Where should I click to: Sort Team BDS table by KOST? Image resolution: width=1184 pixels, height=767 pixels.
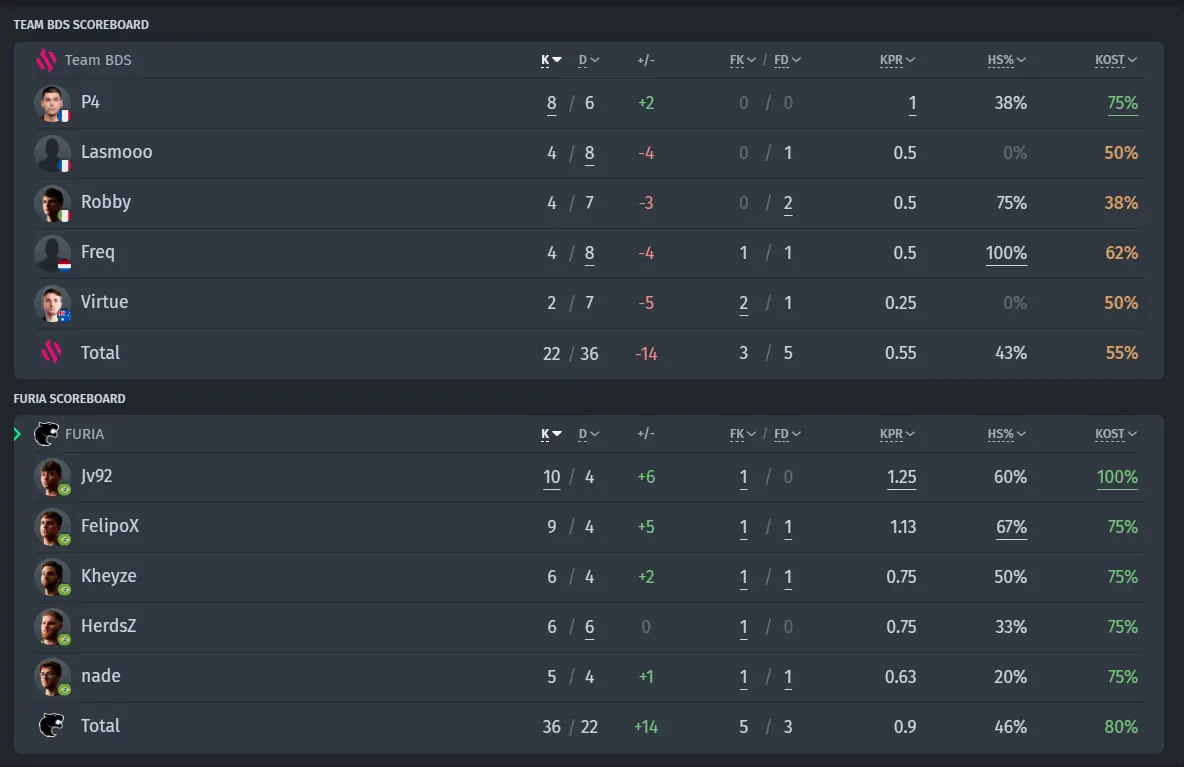coord(1116,60)
